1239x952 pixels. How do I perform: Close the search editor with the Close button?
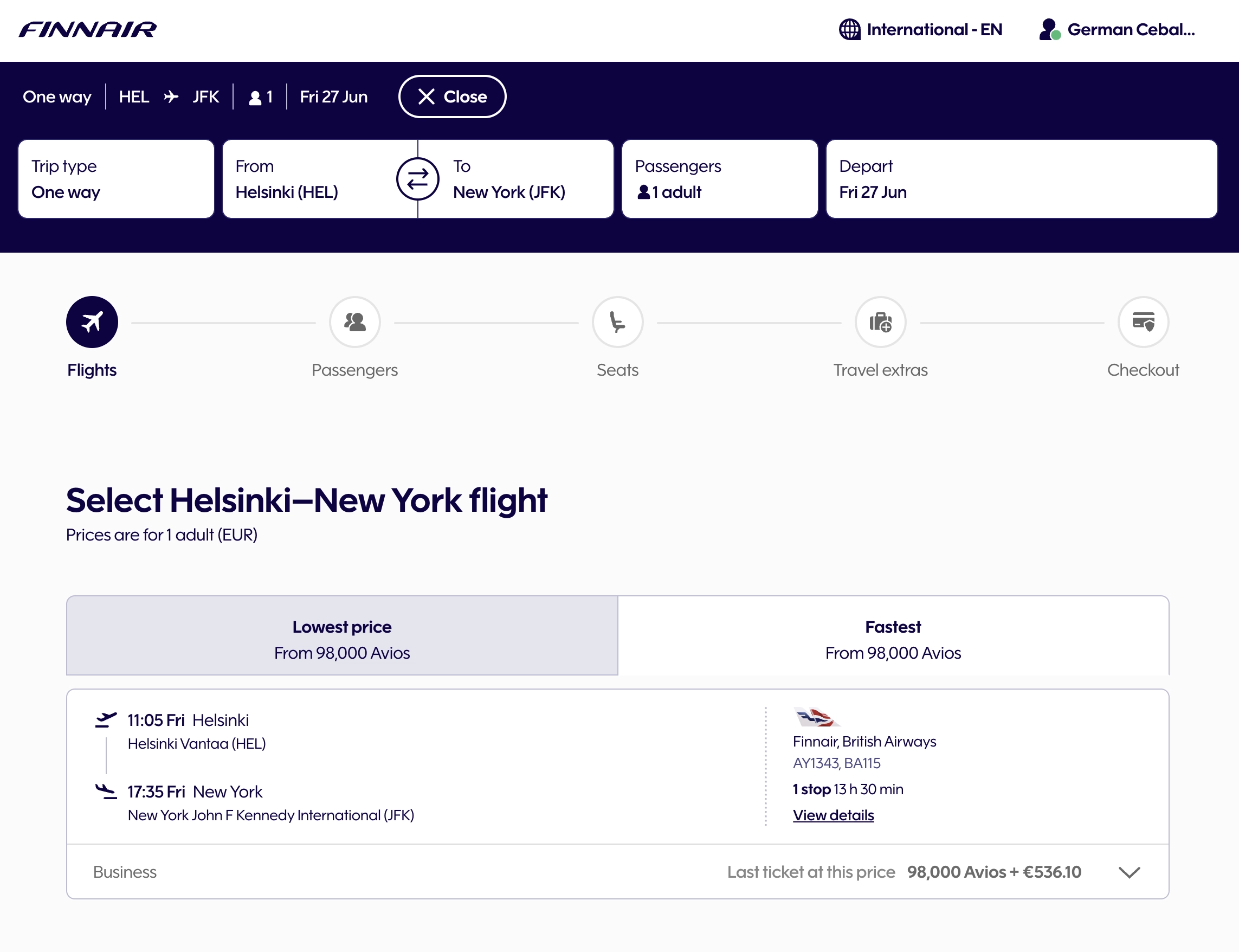tap(452, 97)
